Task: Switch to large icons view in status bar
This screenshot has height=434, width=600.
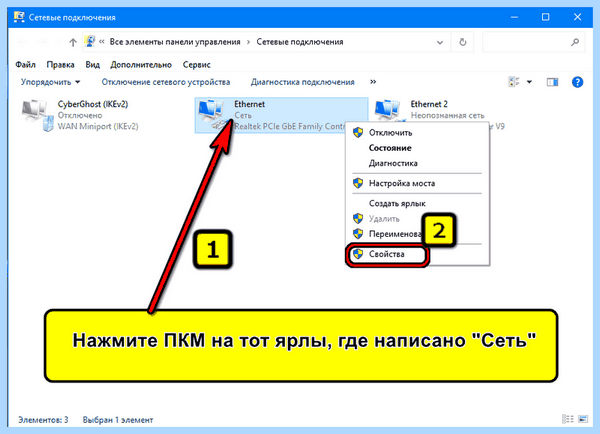Action: point(583,419)
